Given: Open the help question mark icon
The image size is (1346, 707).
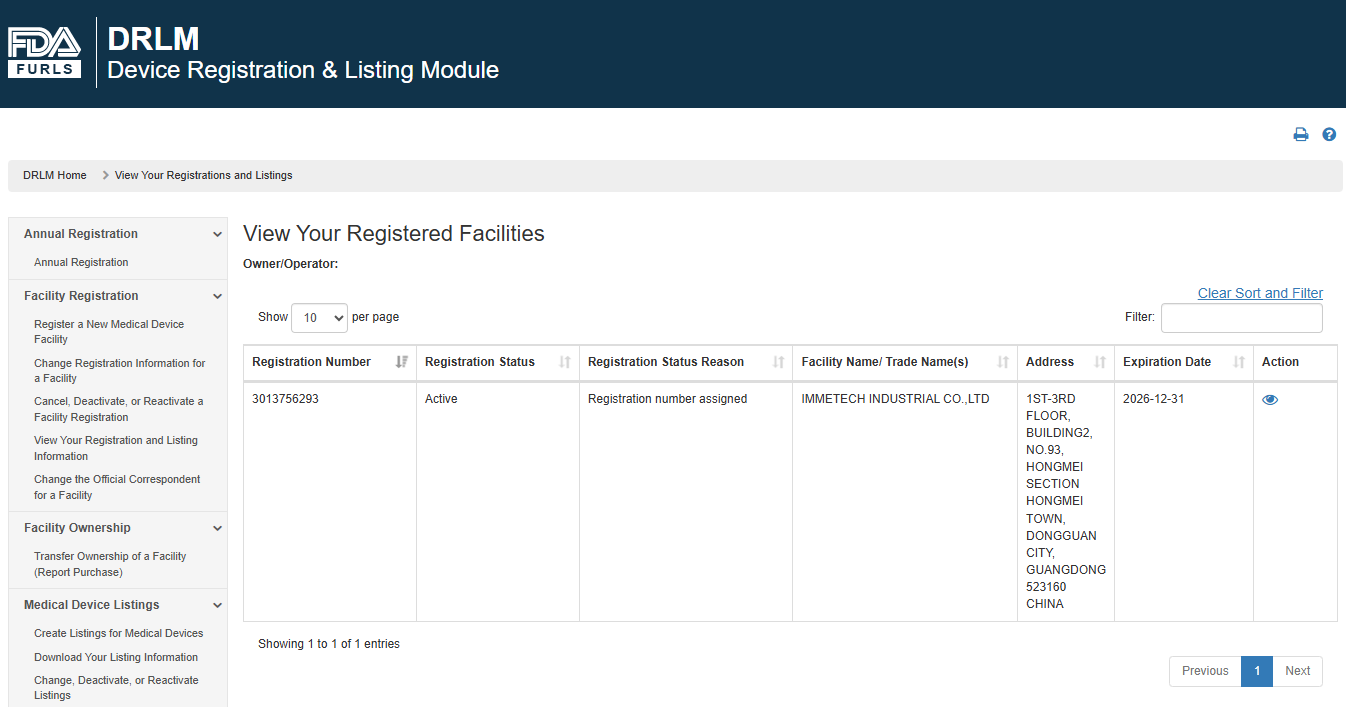Looking at the screenshot, I should [1329, 134].
